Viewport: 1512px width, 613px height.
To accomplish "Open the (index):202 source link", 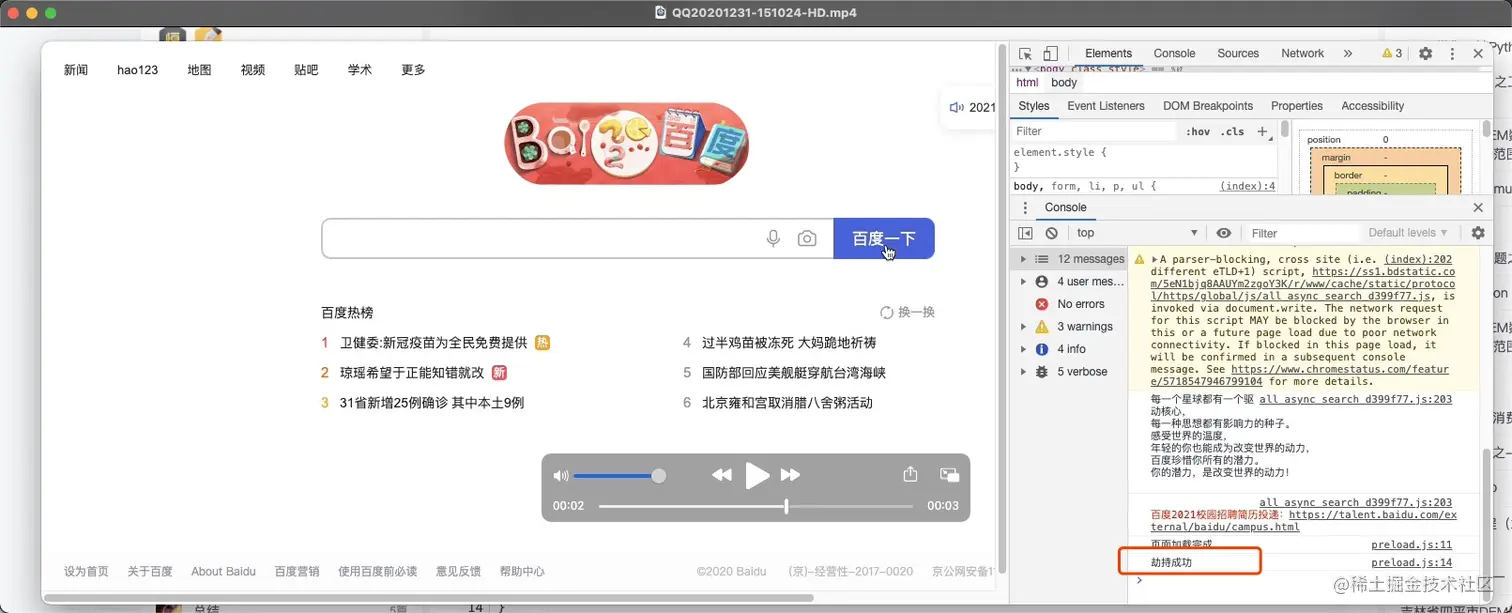I will tap(1418, 259).
